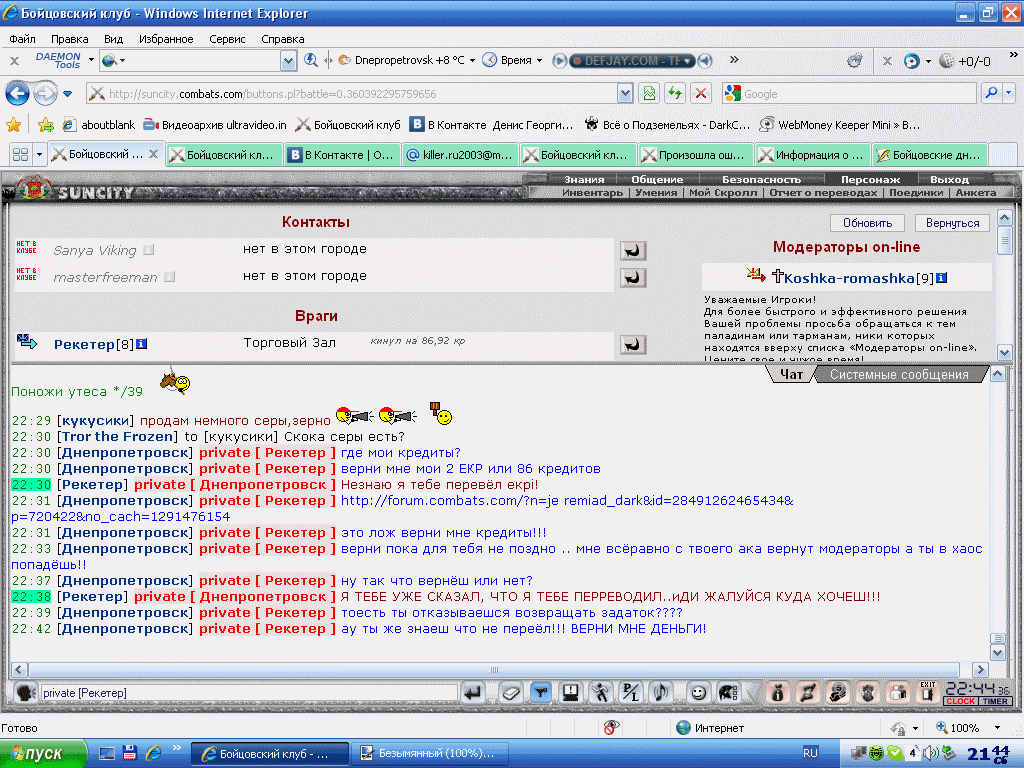Toggle chat sound with the speaker icon
Screen dimensions: 1024x768
(x=661, y=693)
